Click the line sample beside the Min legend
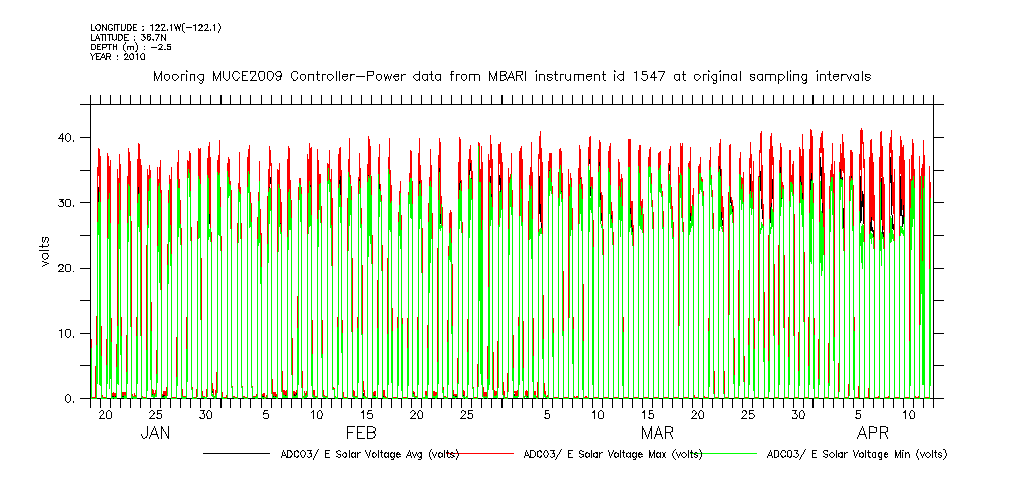Image resolution: width=1009 pixels, height=504 pixels. (730, 454)
